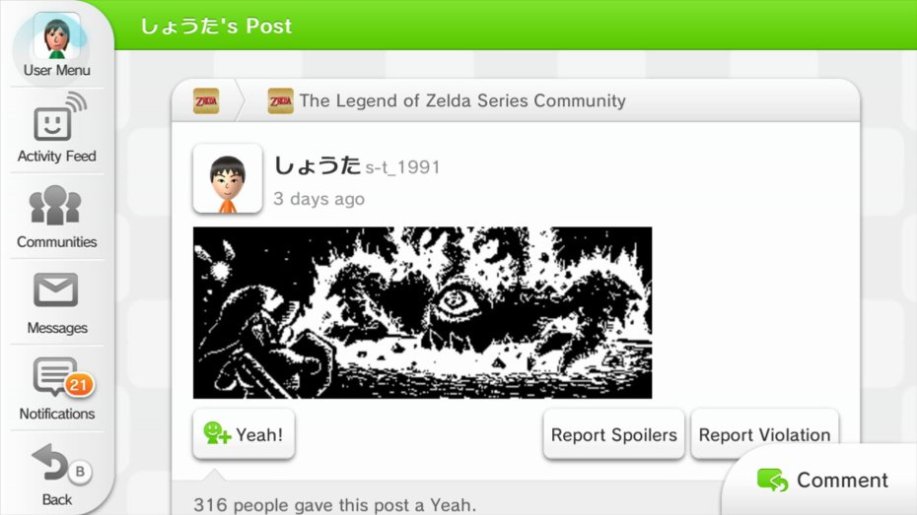Click the Back arrow icon

(50, 464)
